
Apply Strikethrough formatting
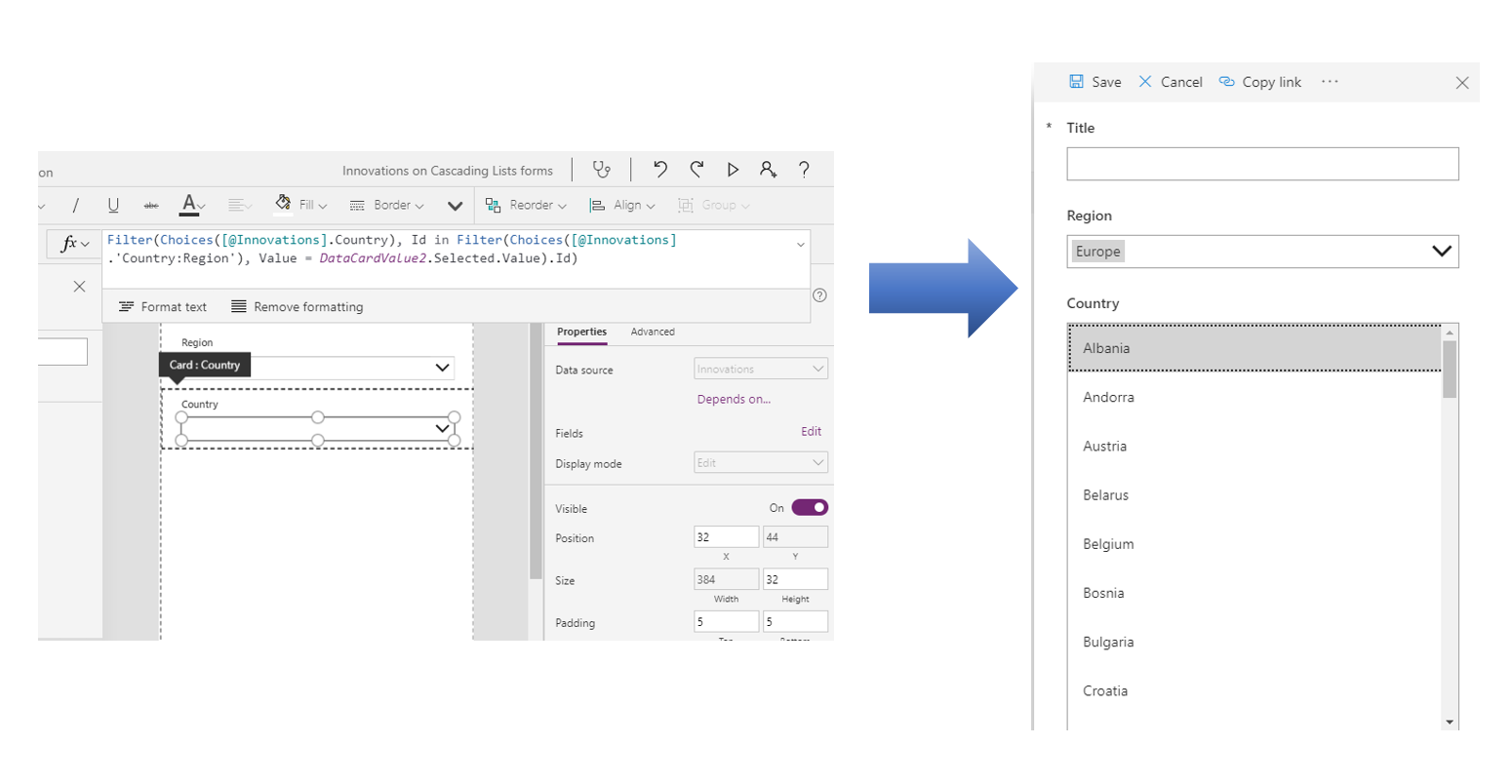(x=150, y=205)
